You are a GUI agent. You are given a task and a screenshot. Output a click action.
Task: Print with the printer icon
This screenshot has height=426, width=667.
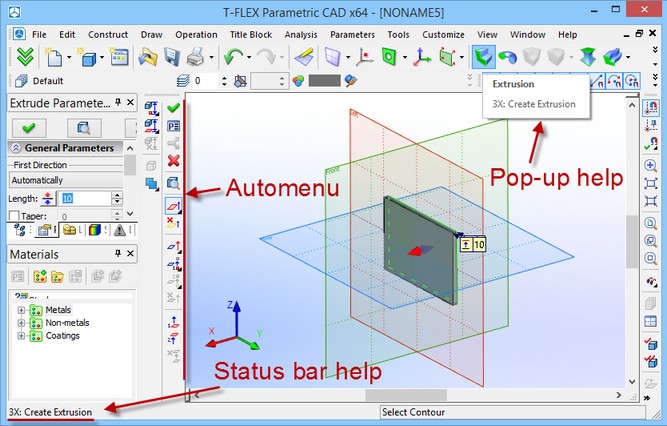pyautogui.click(x=196, y=57)
